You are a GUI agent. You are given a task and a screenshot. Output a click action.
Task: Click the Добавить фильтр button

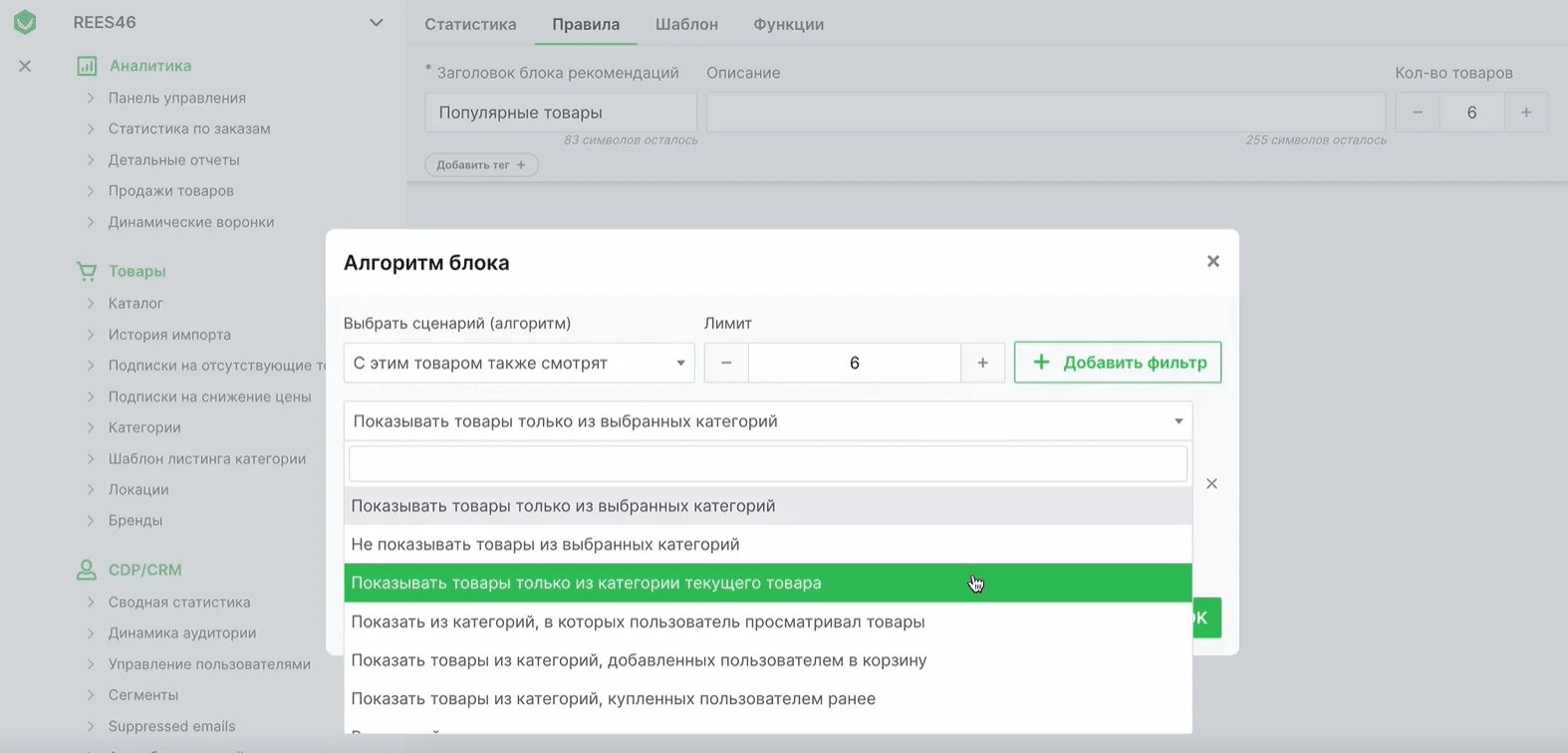coord(1117,363)
